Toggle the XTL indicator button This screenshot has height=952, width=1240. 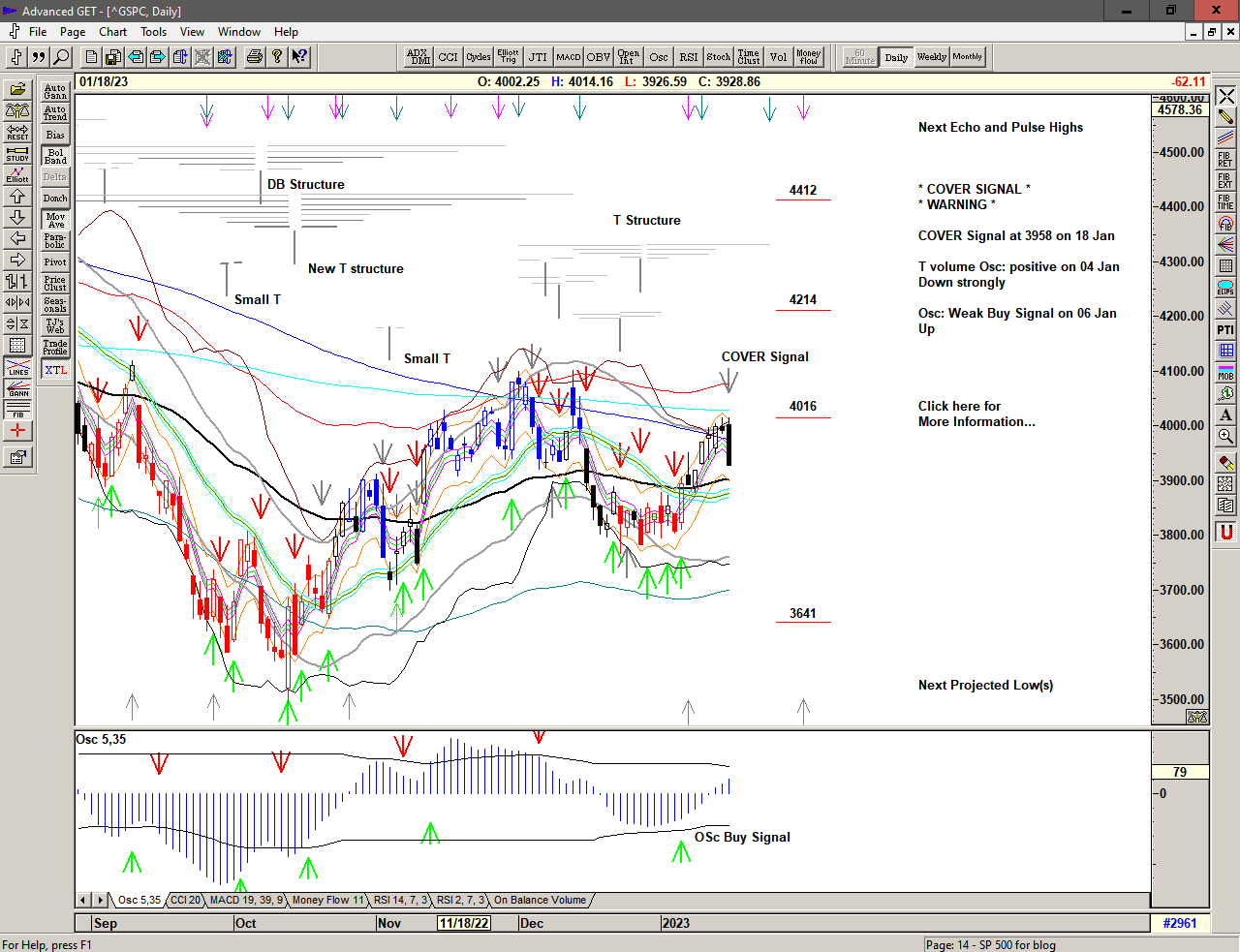55,370
